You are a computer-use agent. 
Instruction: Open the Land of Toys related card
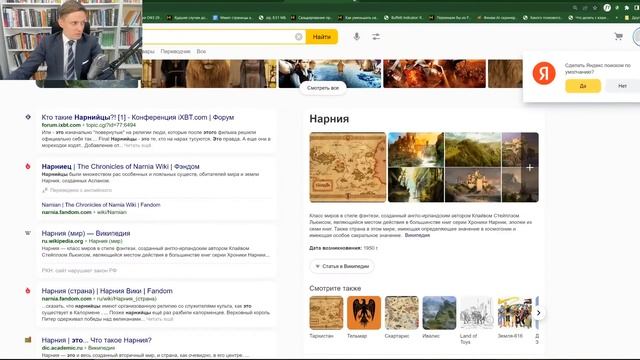pyautogui.click(x=477, y=313)
